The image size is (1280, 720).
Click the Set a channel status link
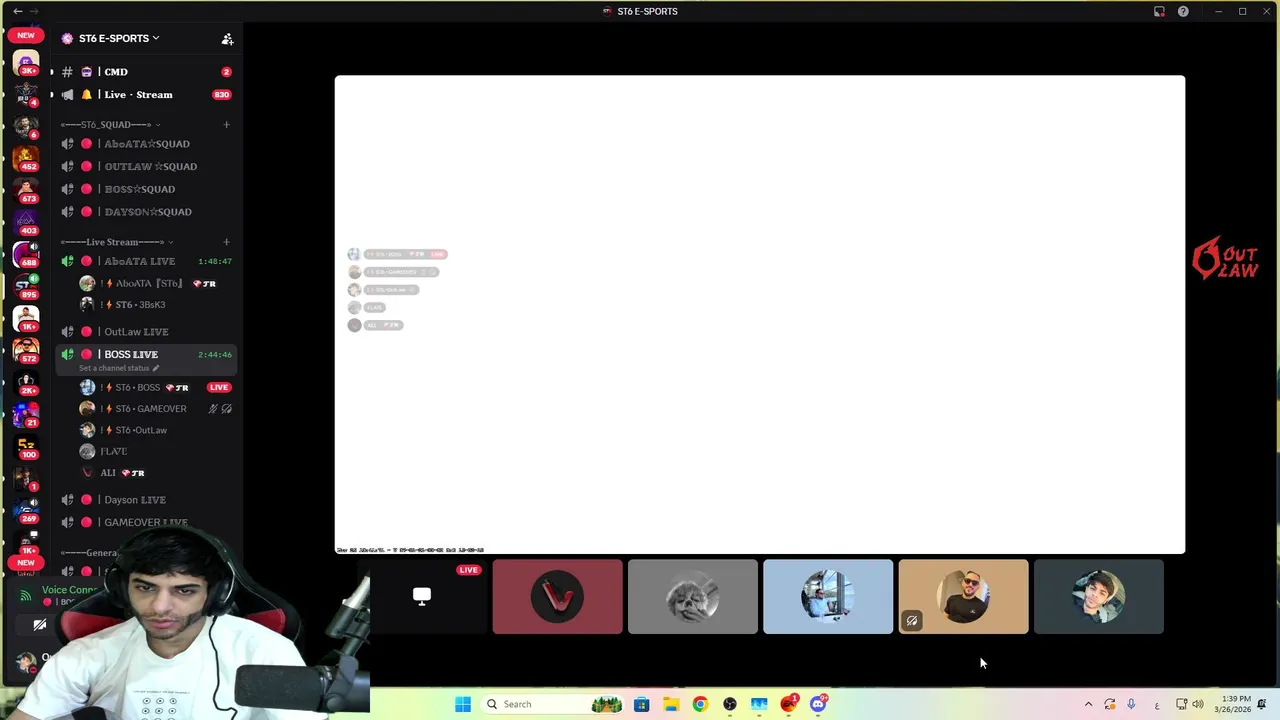coord(119,368)
